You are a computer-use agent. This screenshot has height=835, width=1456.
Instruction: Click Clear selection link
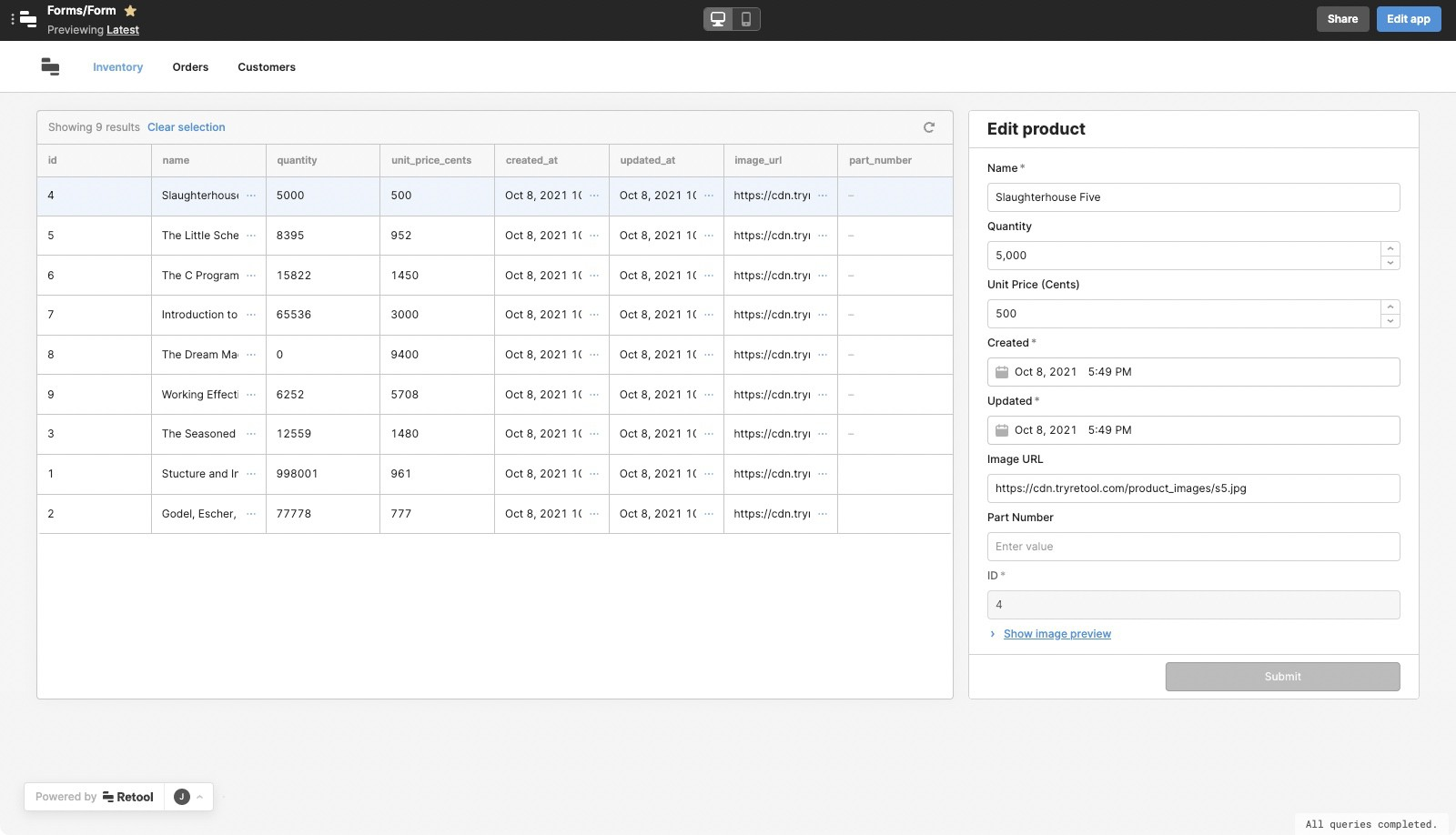(x=187, y=127)
